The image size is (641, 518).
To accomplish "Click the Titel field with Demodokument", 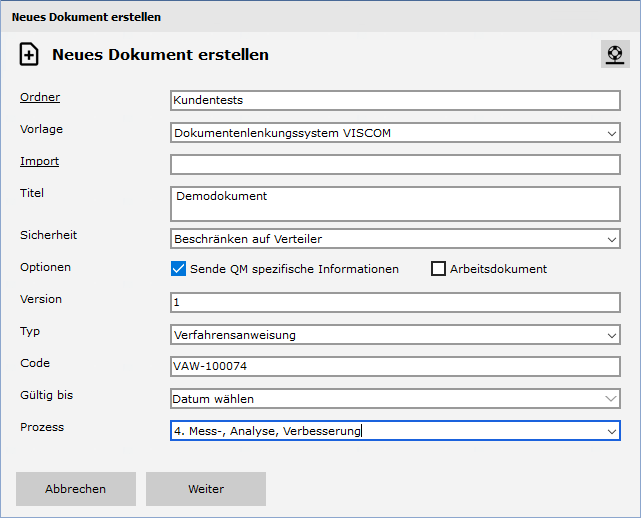I will pos(395,203).
